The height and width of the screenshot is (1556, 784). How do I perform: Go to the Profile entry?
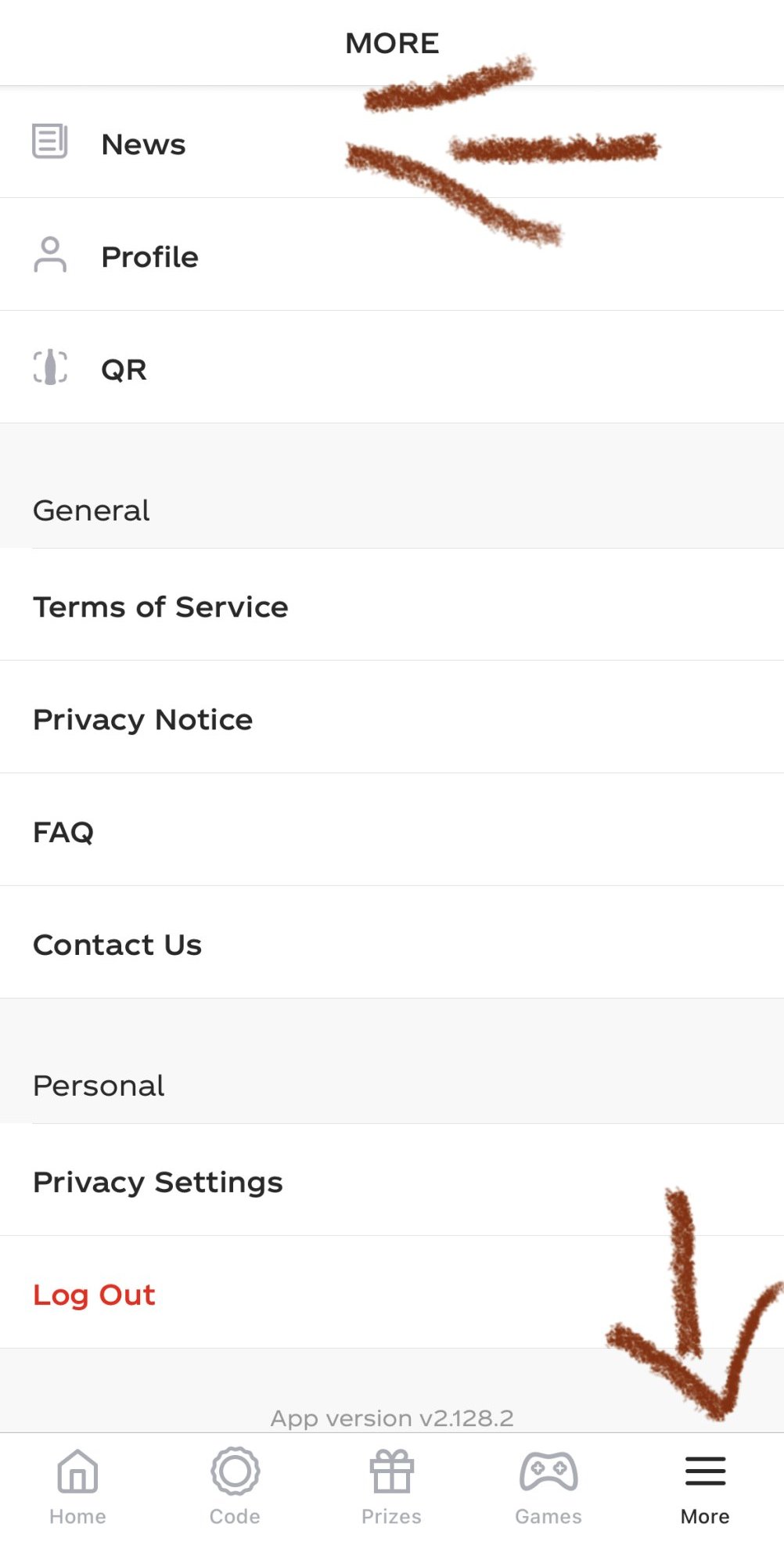[x=150, y=257]
